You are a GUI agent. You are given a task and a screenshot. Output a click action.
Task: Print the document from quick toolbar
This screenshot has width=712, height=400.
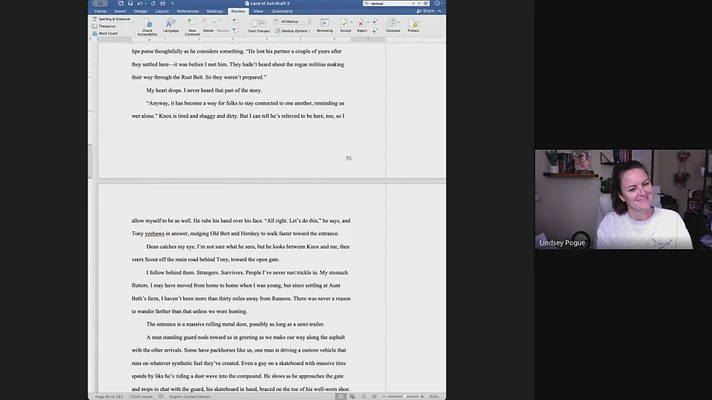(163, 4)
